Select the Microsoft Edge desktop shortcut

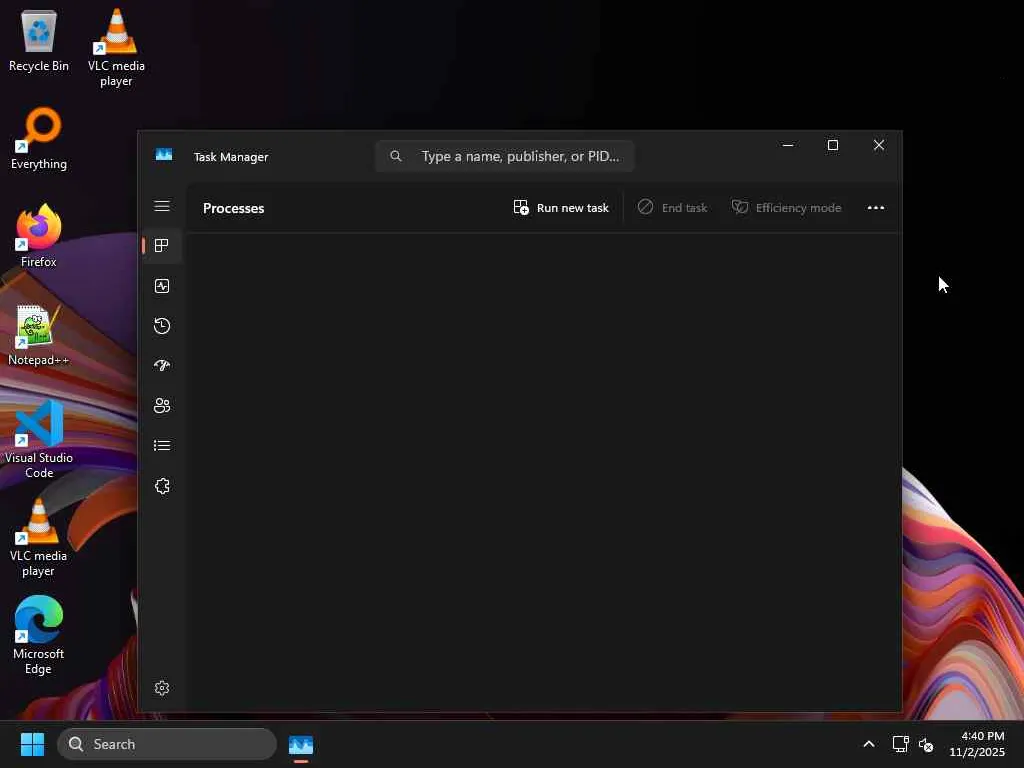point(39,635)
